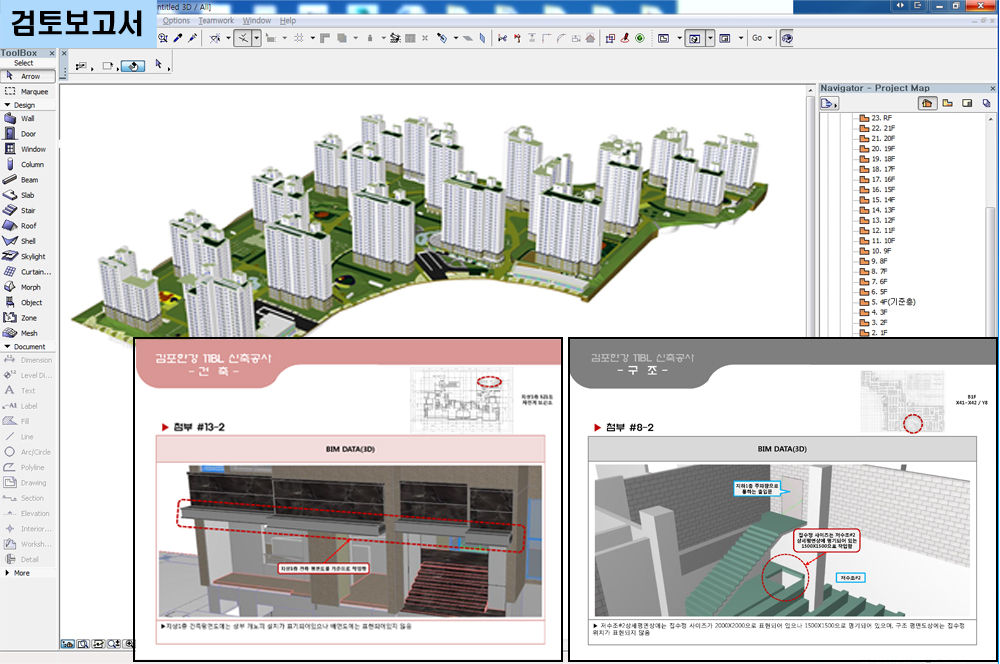
Task: Open the Help menu
Action: click(288, 21)
